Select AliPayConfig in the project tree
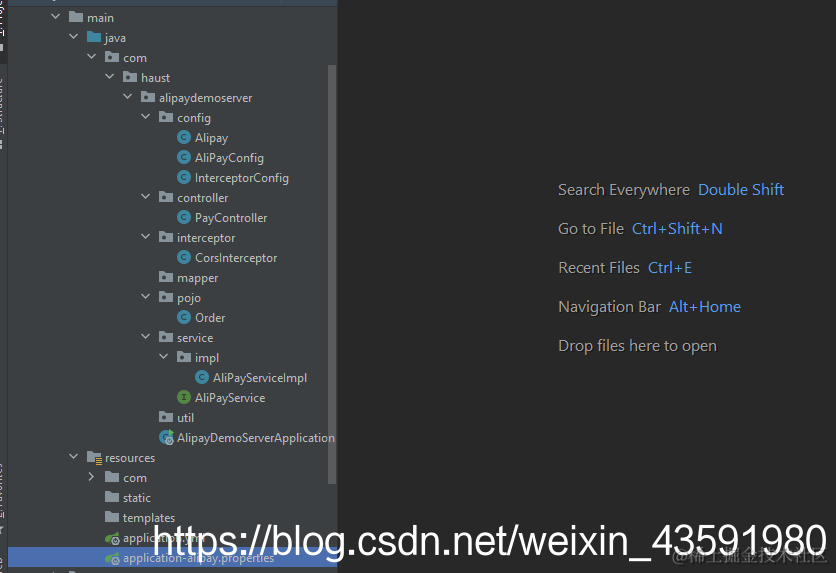836x573 pixels. tap(229, 158)
